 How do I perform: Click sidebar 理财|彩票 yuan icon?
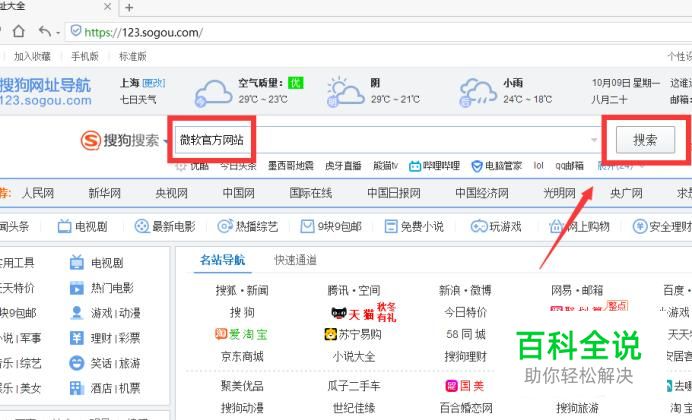(77, 338)
